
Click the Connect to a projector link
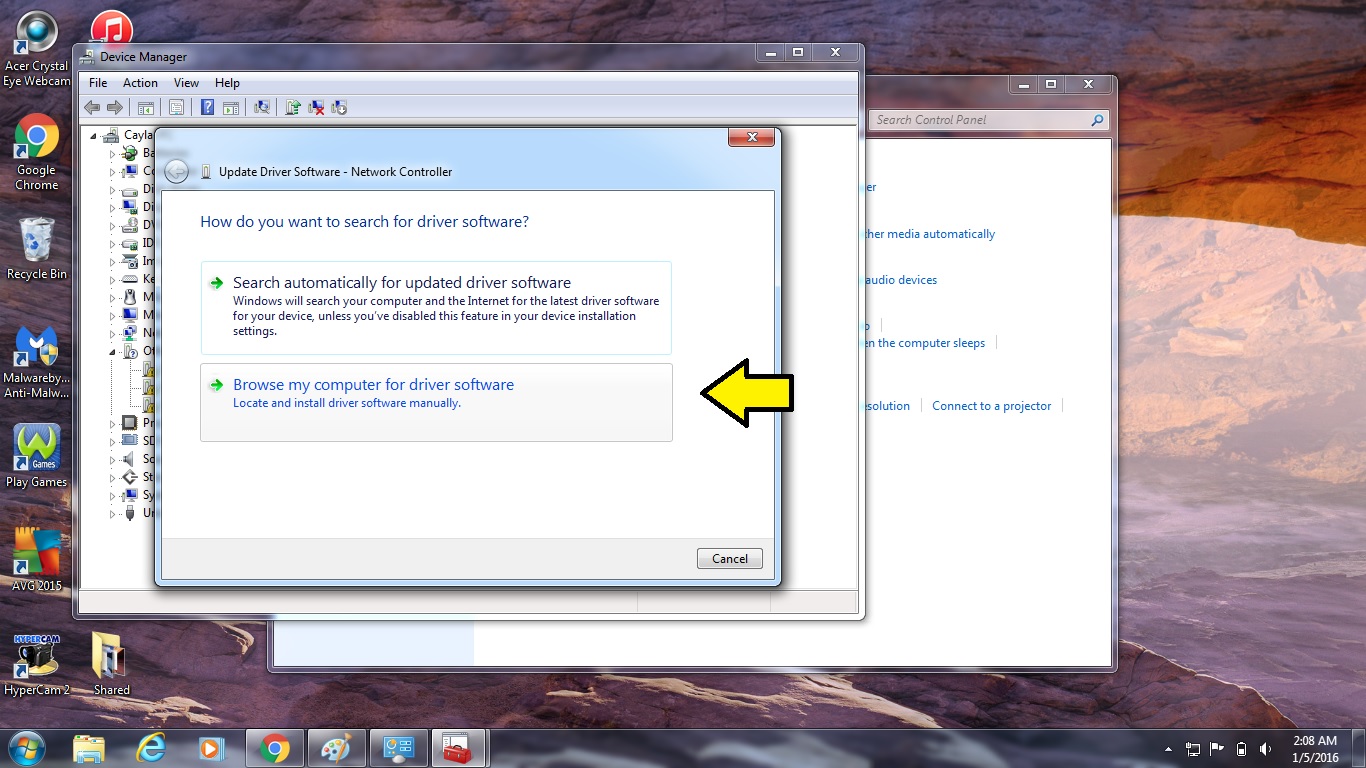click(992, 406)
